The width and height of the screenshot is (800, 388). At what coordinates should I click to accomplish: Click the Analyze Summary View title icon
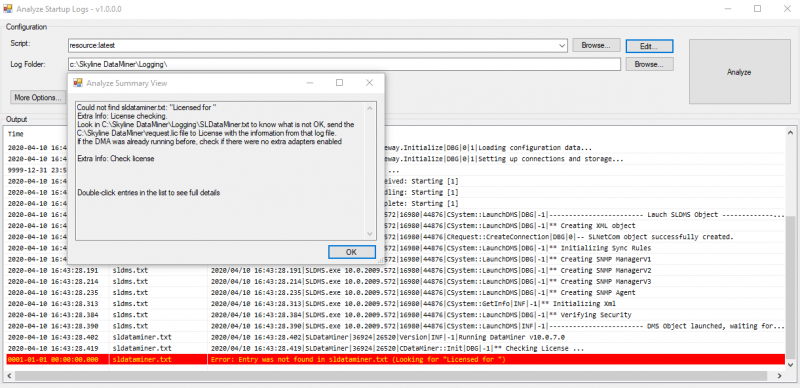point(78,83)
